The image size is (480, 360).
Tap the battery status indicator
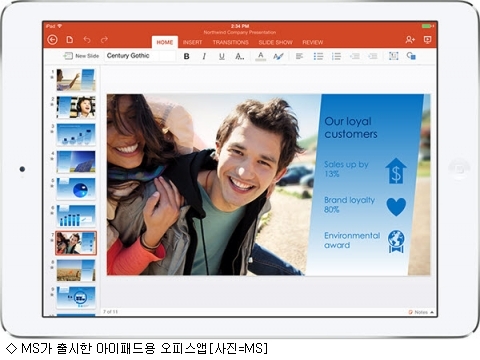click(428, 26)
